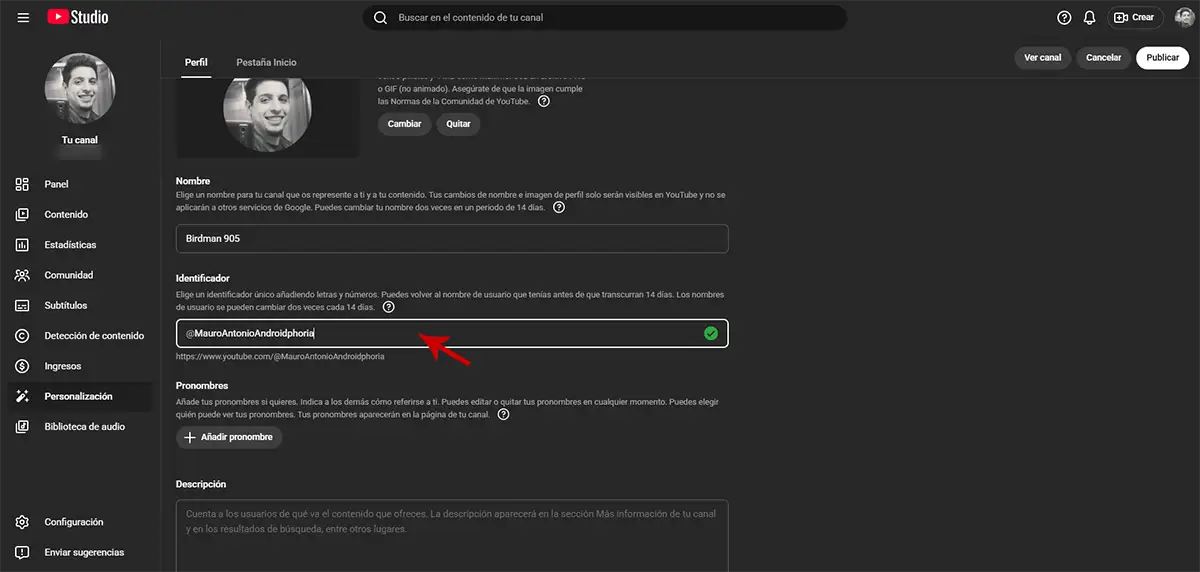Click the Configuración gear icon

click(x=22, y=522)
